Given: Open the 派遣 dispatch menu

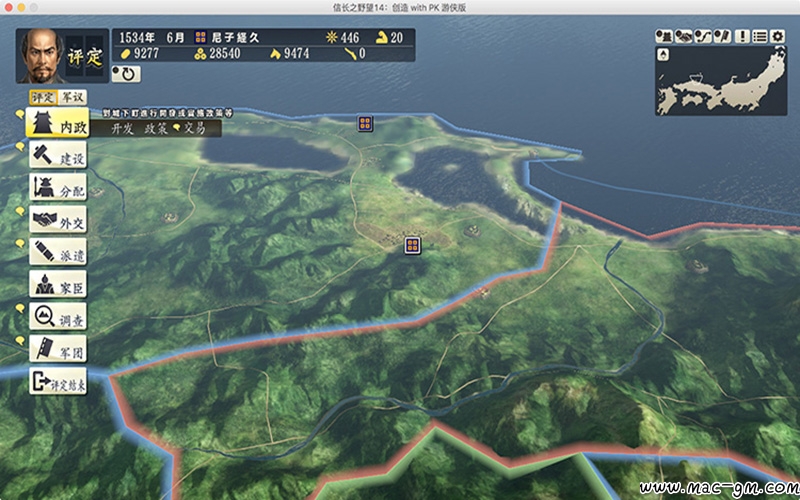Looking at the screenshot, I should 58,252.
